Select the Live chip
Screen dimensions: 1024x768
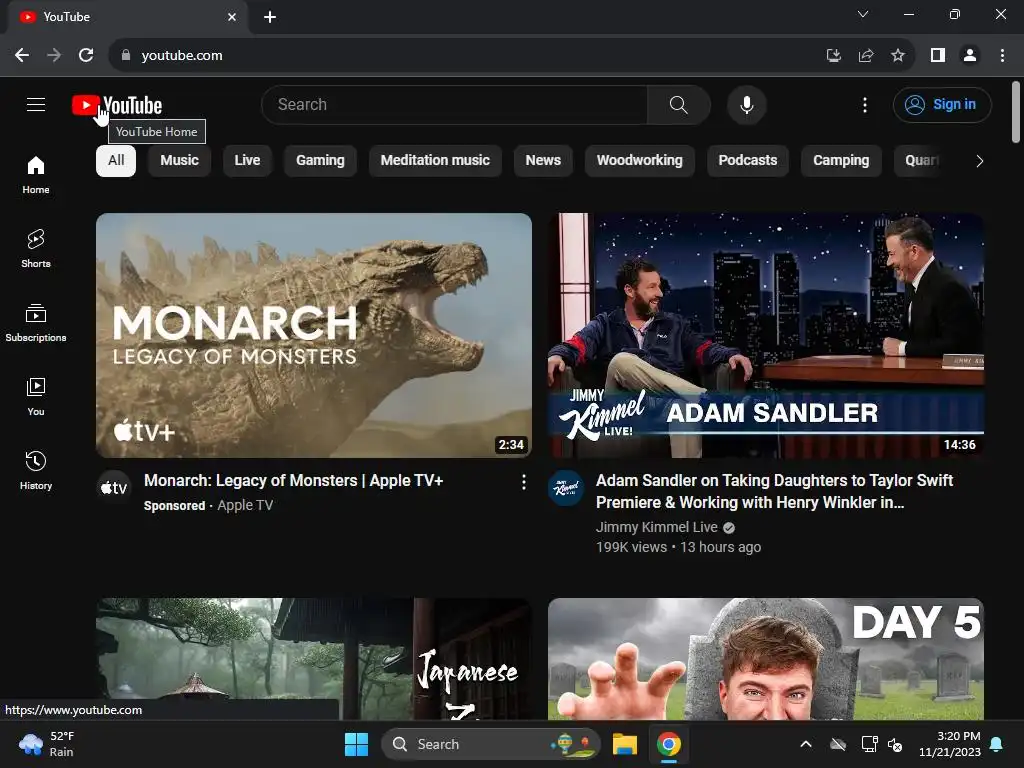(x=247, y=161)
